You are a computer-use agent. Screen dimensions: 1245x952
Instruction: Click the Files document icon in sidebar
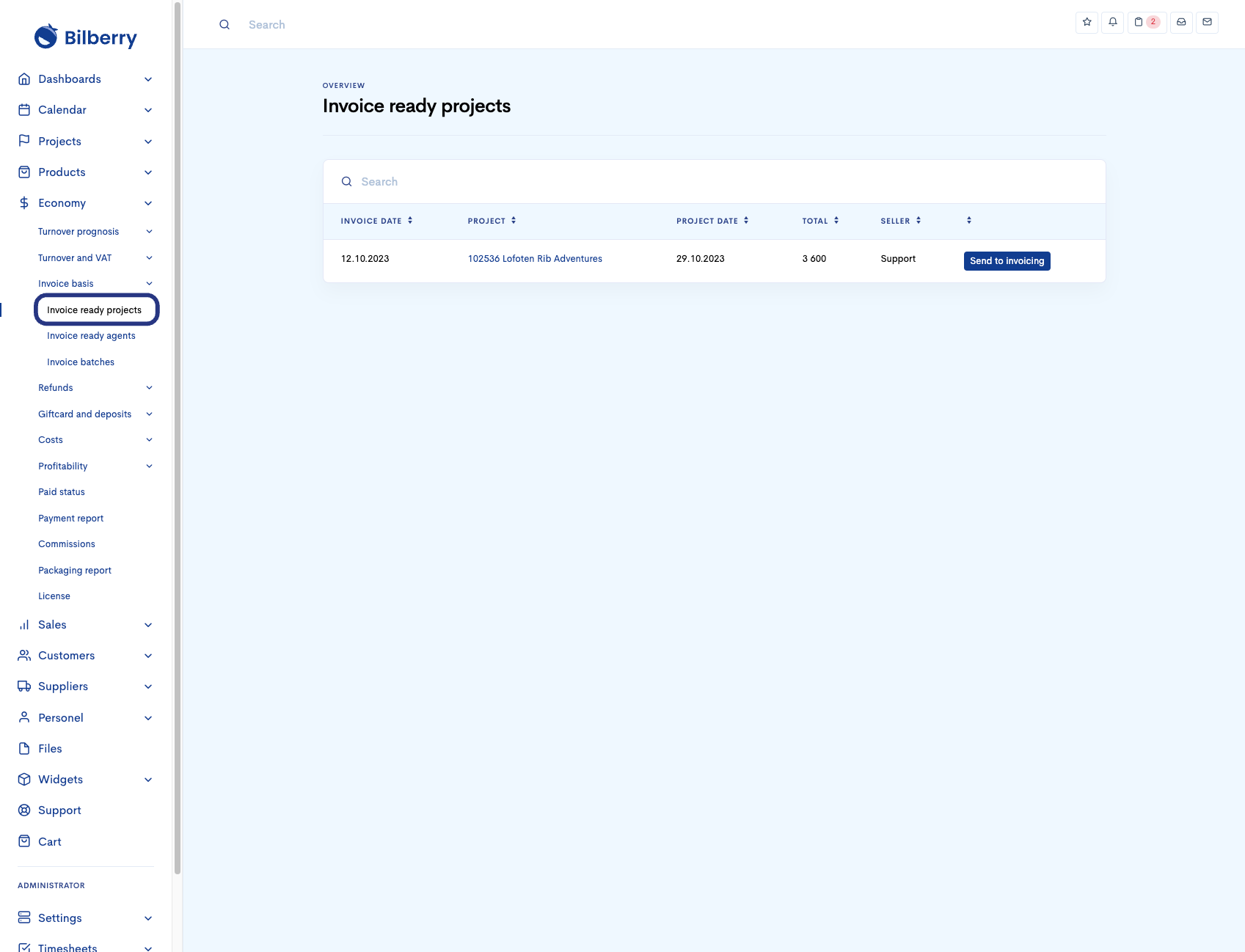pyautogui.click(x=24, y=749)
